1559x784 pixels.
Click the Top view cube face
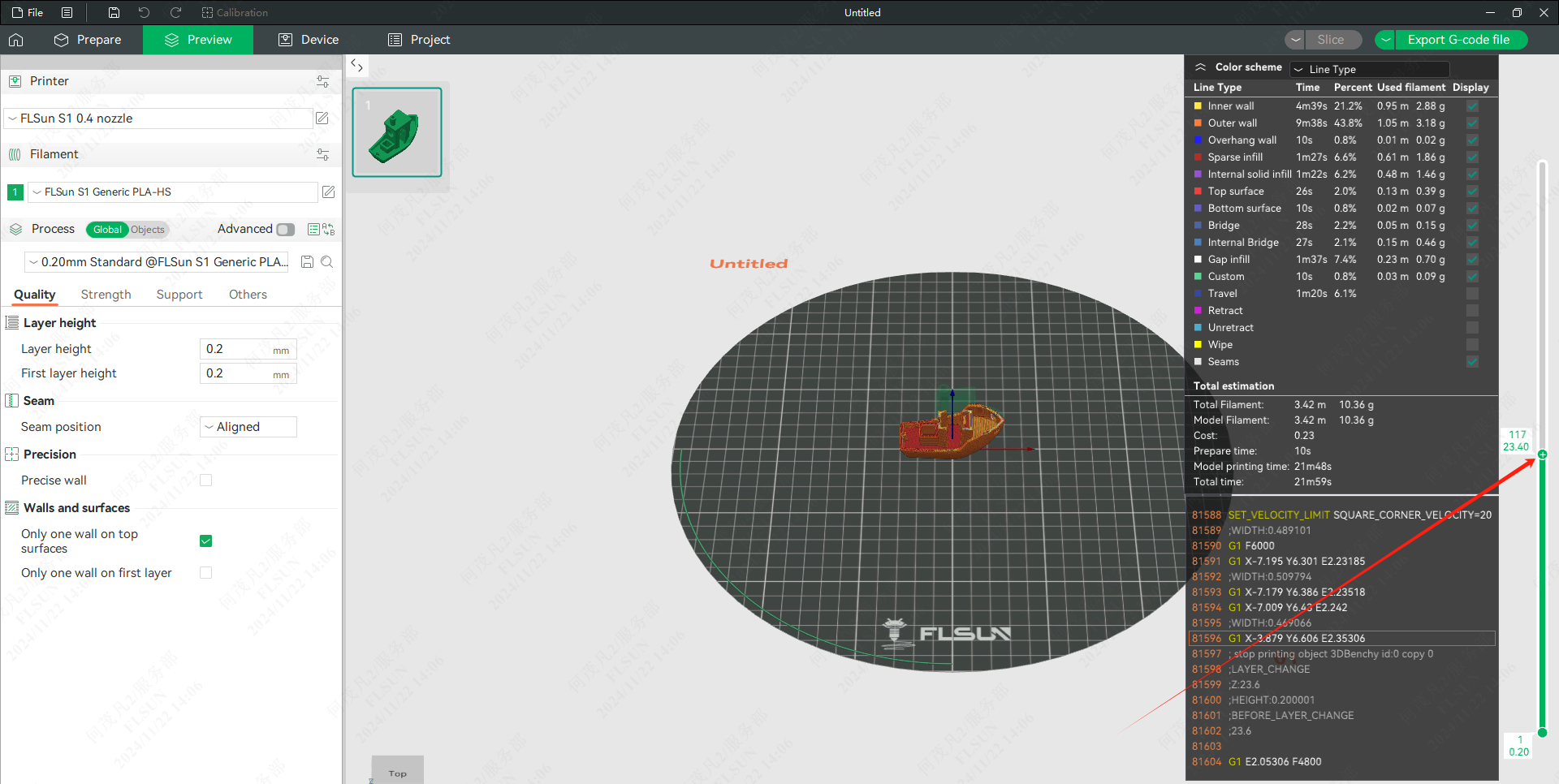[398, 772]
